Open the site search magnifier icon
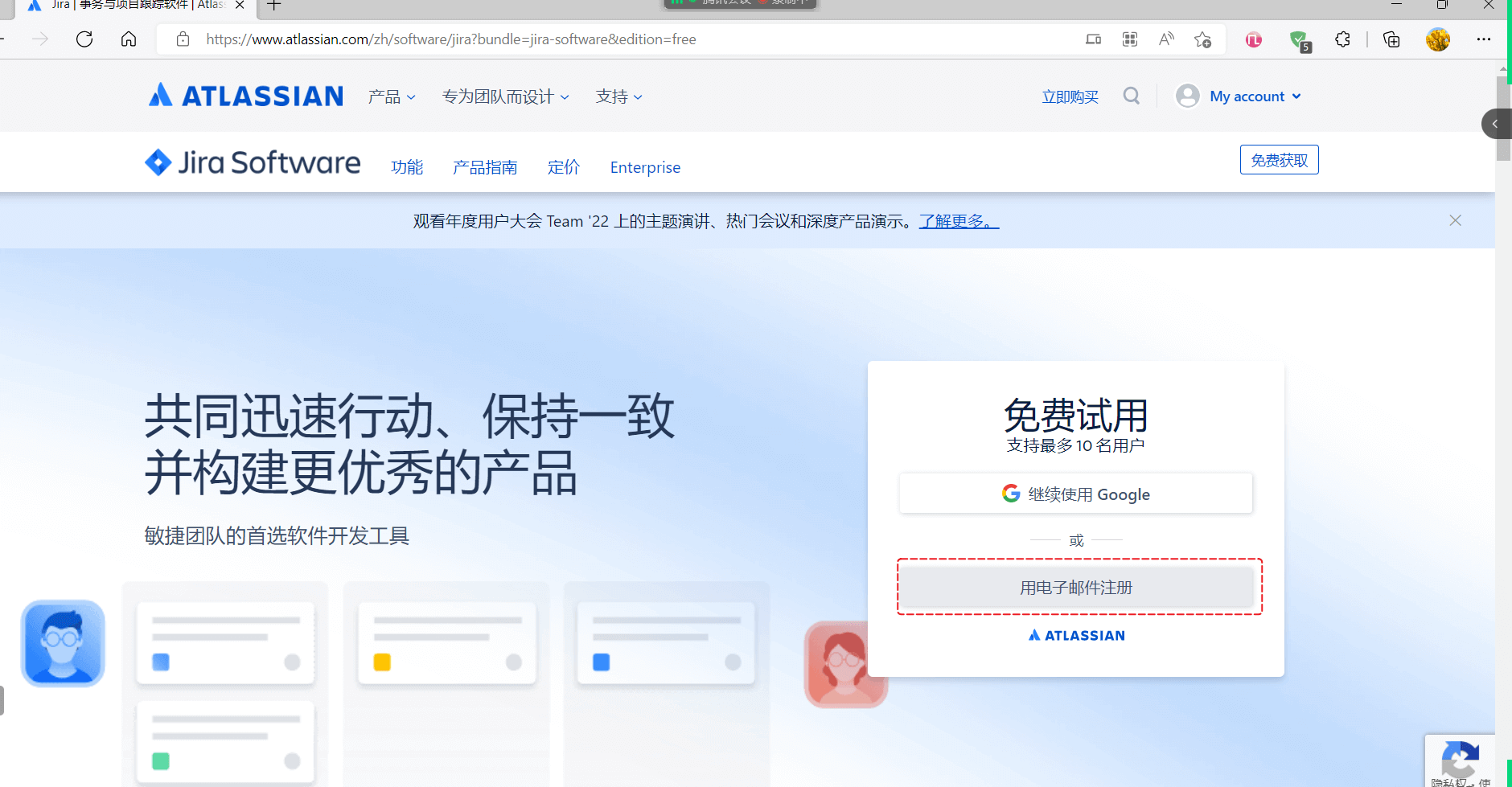Screen dimensions: 1512x787 pyautogui.click(x=1132, y=96)
